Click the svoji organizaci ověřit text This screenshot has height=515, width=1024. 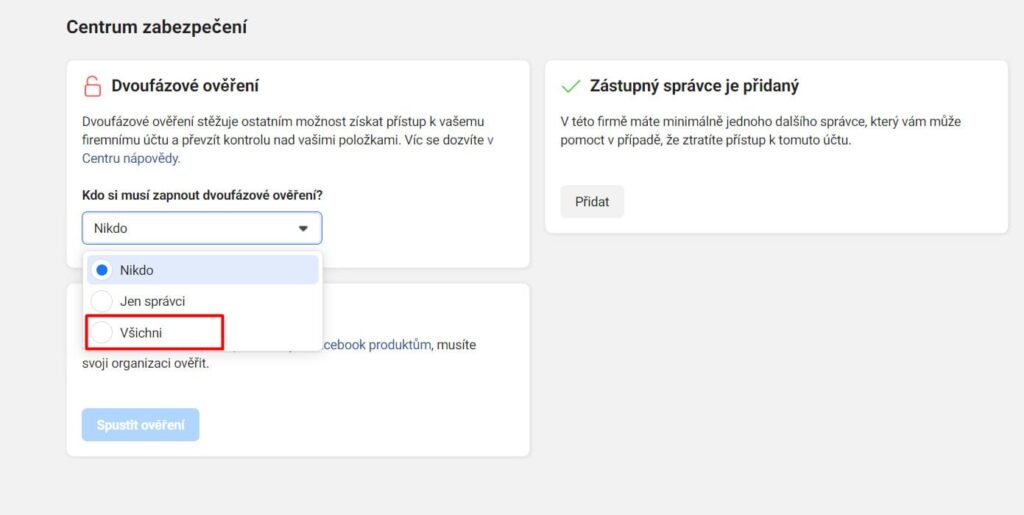(x=145, y=363)
